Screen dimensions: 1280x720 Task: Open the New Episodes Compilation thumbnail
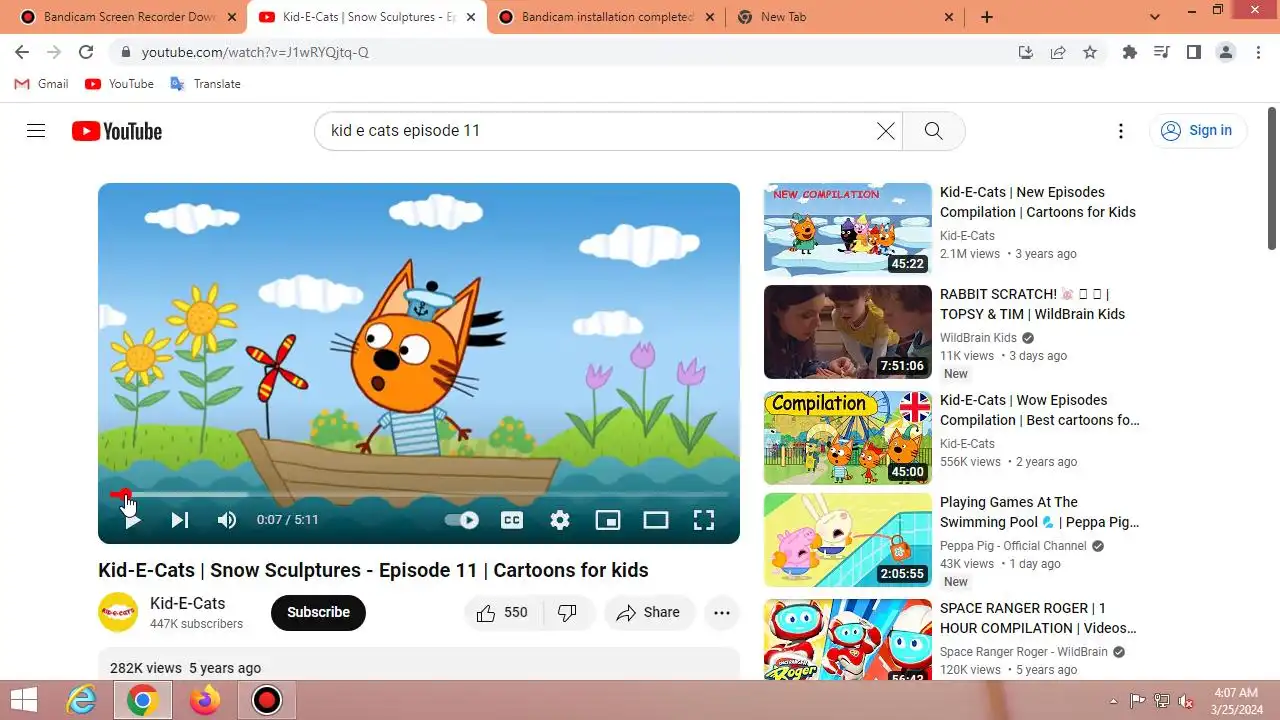[x=848, y=229]
